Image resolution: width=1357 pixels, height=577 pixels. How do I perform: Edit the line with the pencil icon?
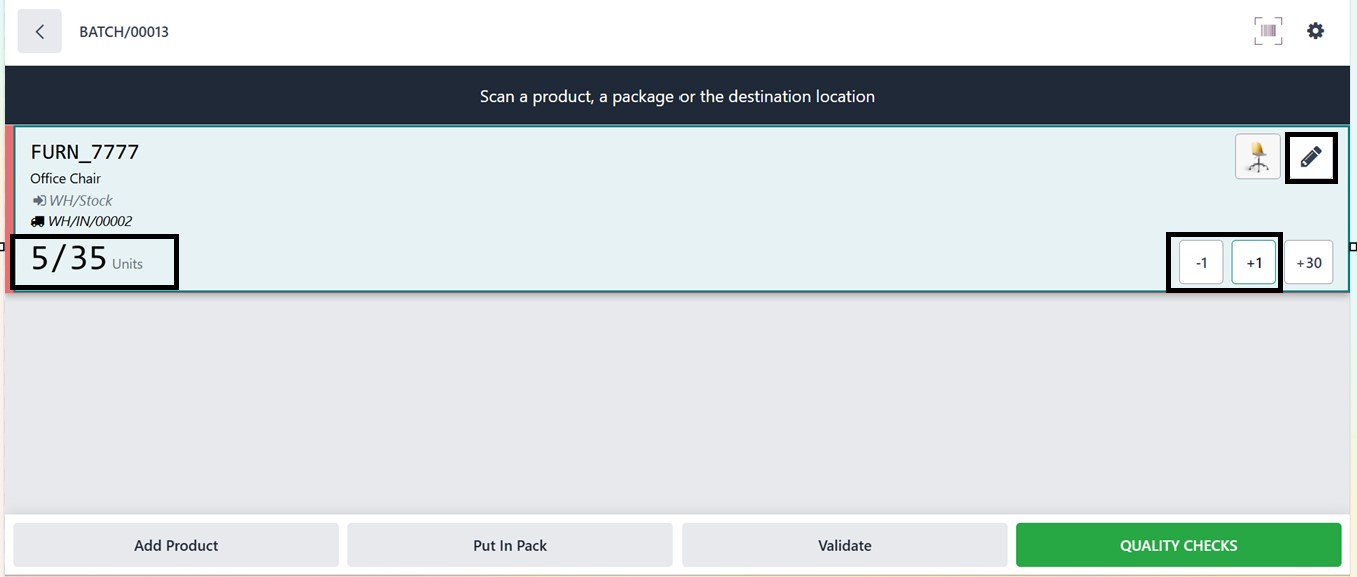pyautogui.click(x=1310, y=157)
